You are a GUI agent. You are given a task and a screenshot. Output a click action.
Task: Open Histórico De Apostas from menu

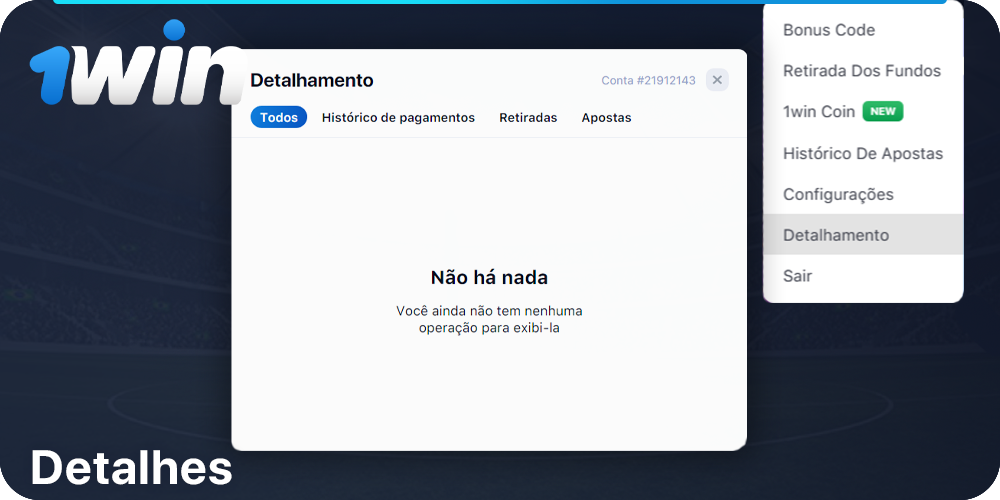(862, 153)
